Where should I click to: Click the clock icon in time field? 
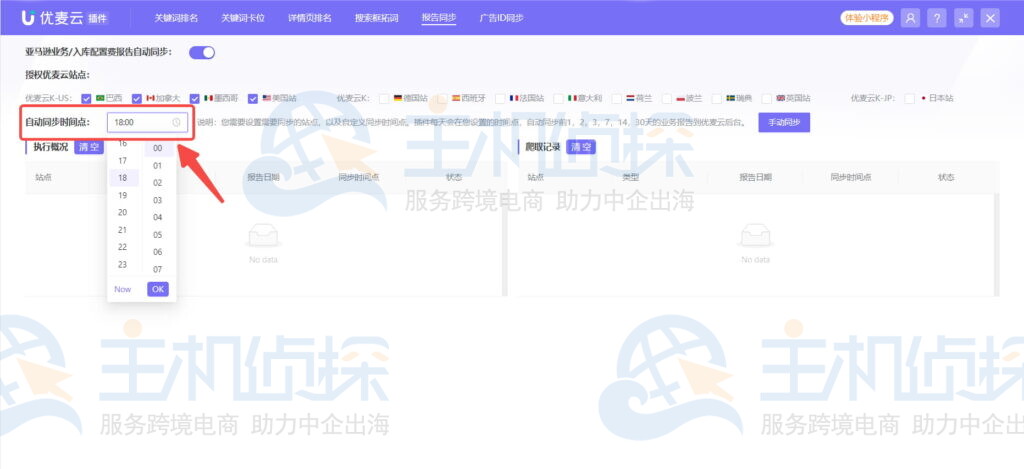point(176,122)
